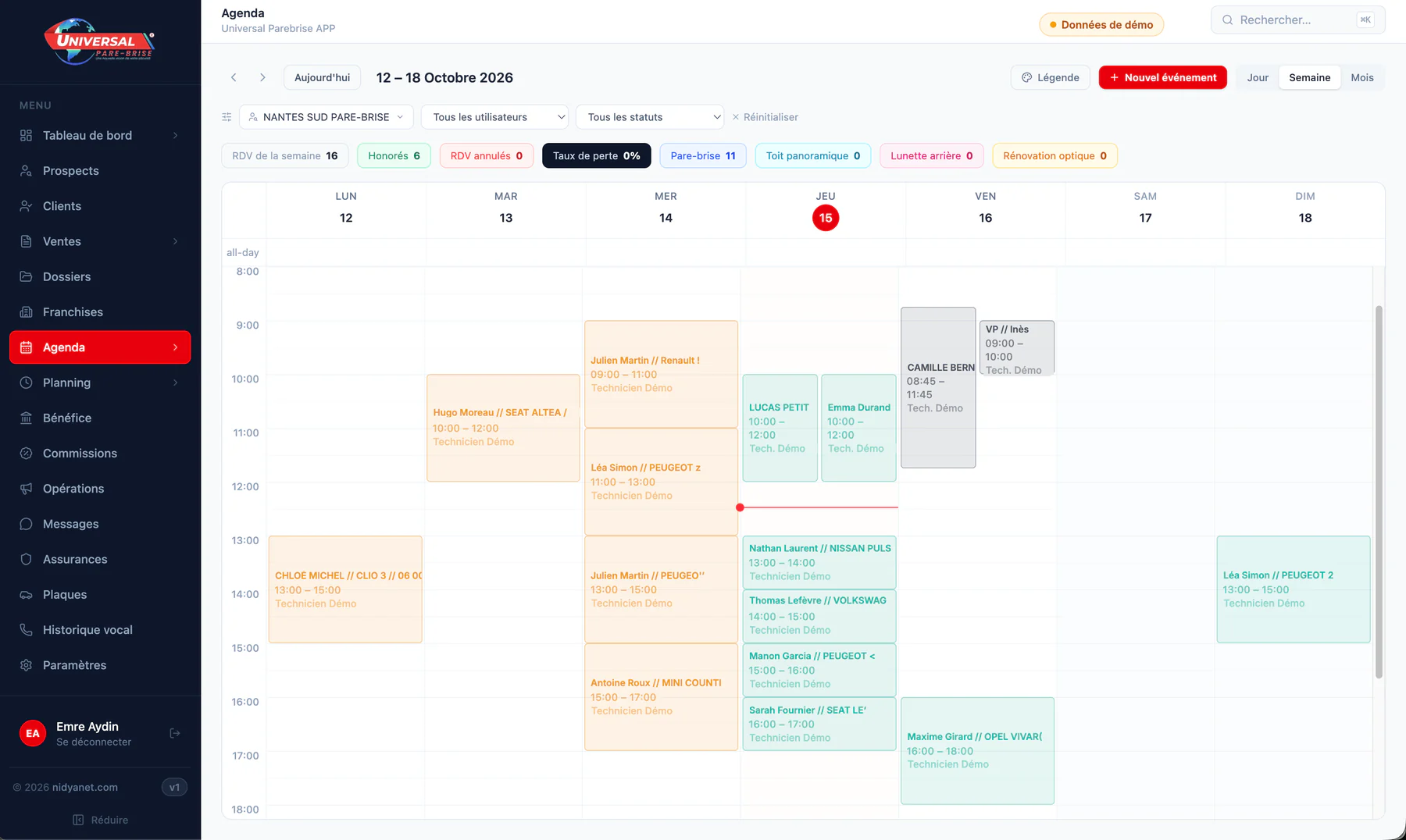Toggle the Lunette arrière filter chip

[932, 156]
